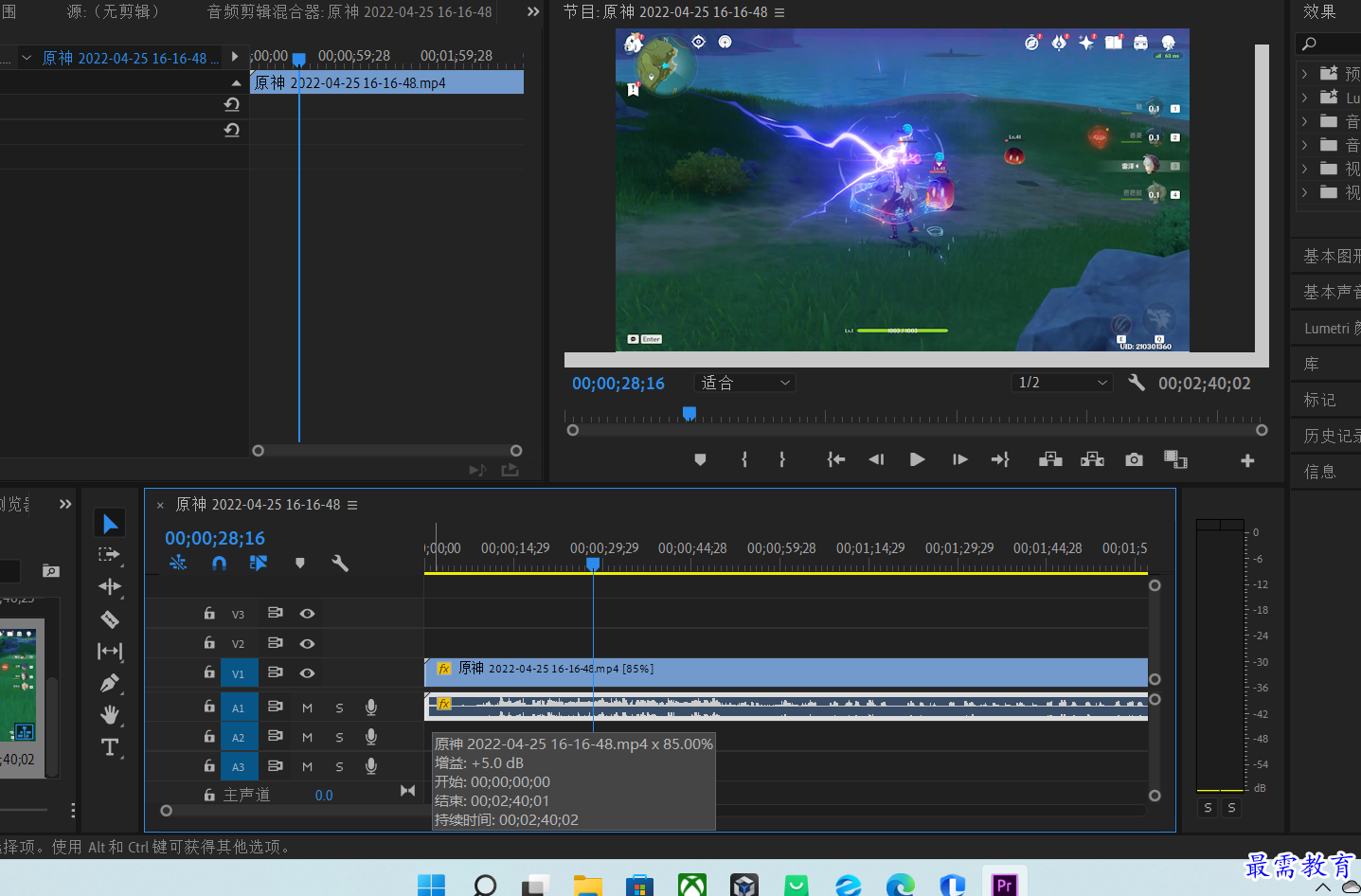Click Comparison View button
This screenshot has width=1361, height=896.
click(1175, 459)
